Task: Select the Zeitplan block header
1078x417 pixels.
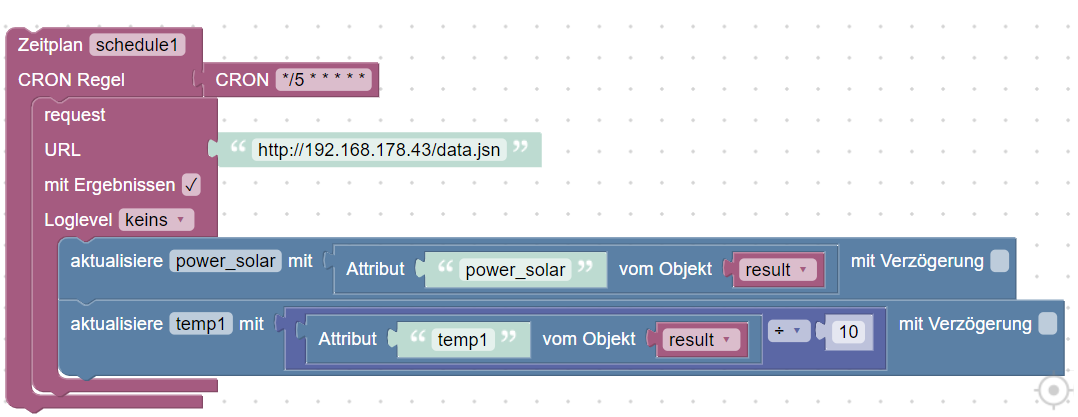Action: coord(52,45)
